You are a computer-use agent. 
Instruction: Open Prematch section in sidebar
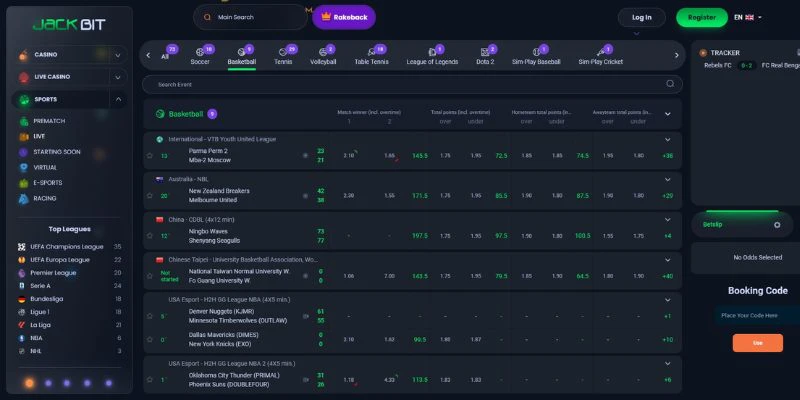pyautogui.click(x=49, y=121)
